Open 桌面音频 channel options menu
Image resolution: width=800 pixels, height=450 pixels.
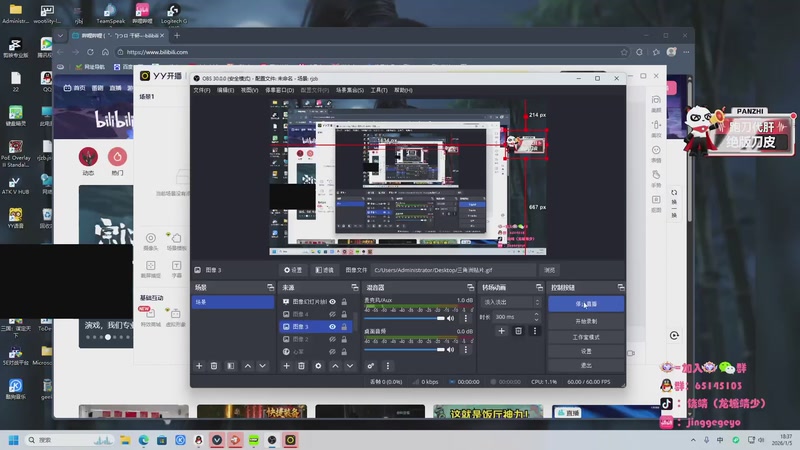465,350
